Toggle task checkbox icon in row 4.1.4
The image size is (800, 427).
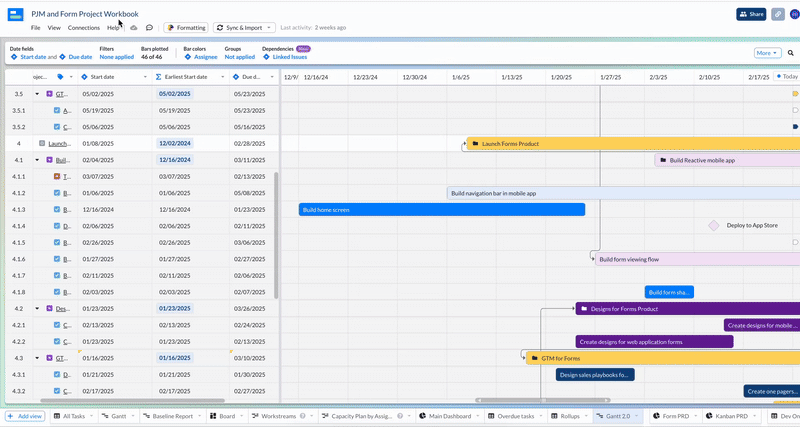tap(57, 226)
